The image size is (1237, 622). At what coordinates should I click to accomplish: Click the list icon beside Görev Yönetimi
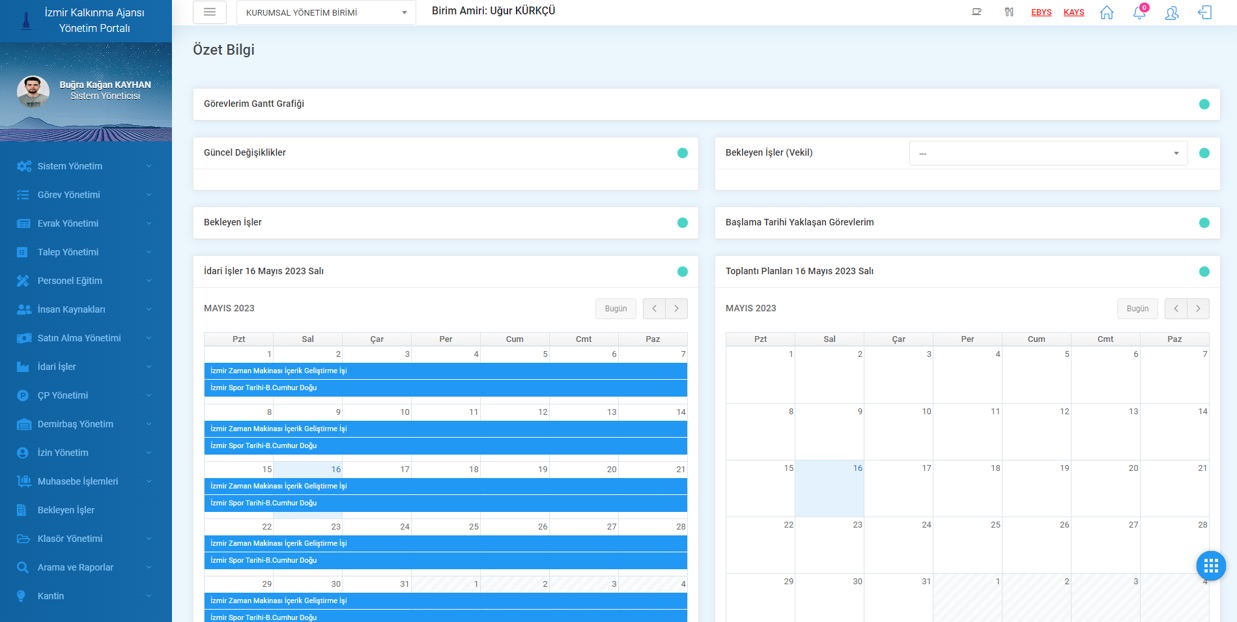(x=23, y=195)
